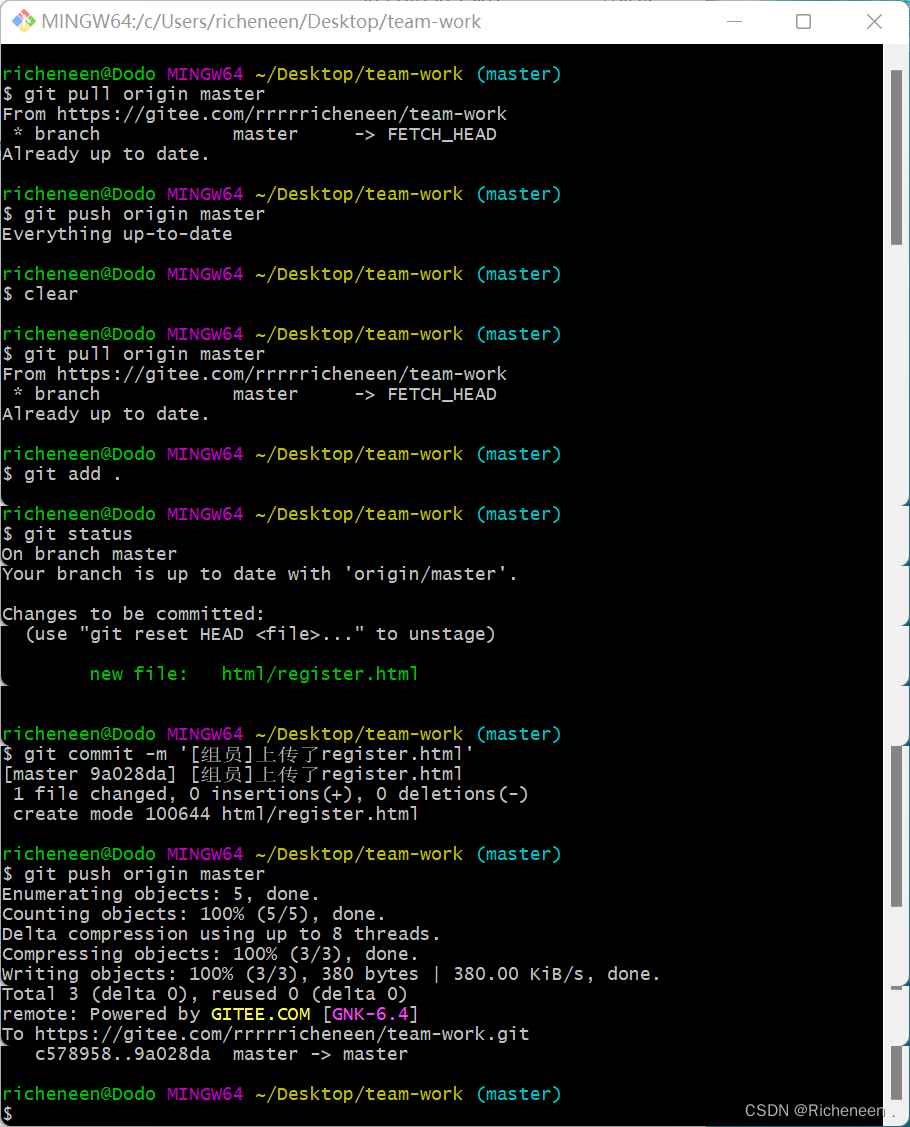Minimize the MINGW64 terminal window

[x=735, y=22]
